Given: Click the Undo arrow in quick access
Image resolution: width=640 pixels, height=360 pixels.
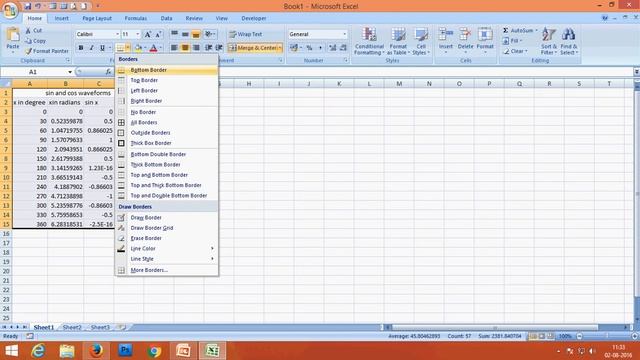Looking at the screenshot, I should tap(38, 6).
